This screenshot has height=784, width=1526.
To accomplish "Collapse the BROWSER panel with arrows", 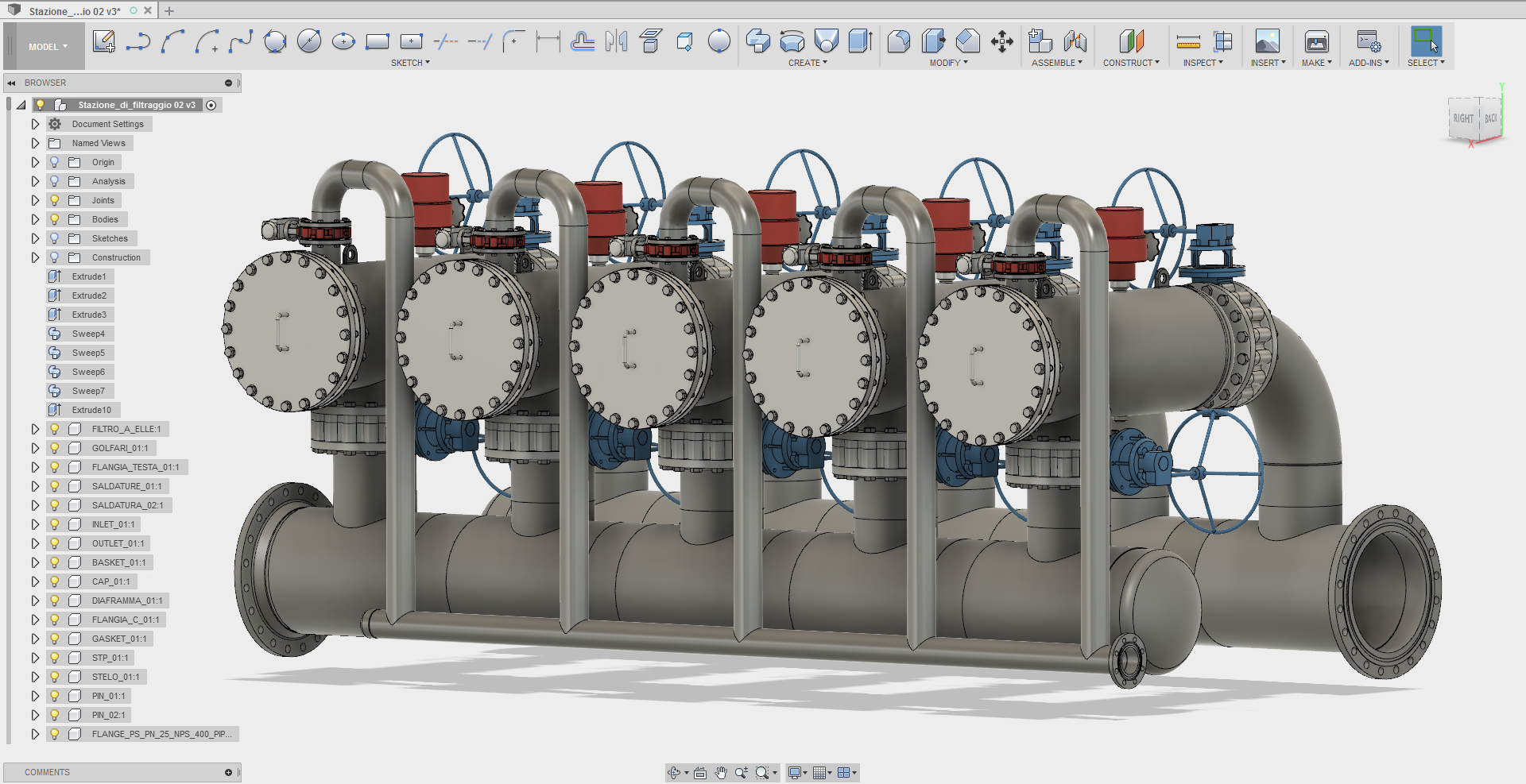I will 12,83.
